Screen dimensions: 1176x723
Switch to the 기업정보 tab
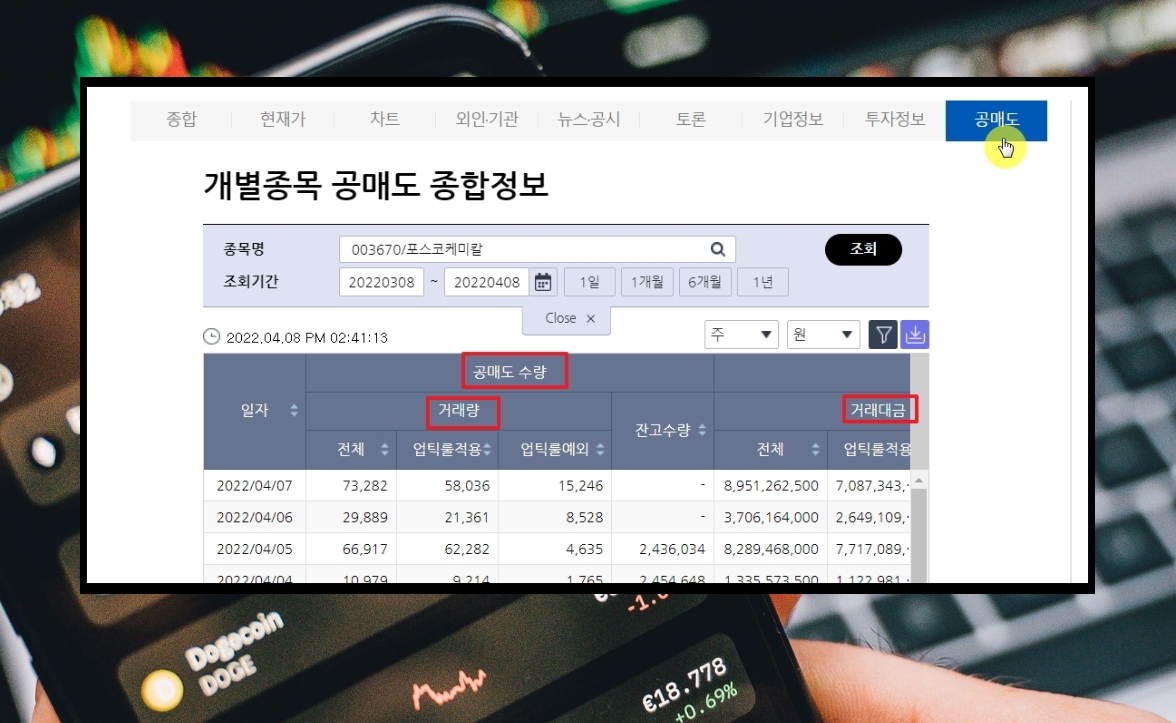pos(793,119)
